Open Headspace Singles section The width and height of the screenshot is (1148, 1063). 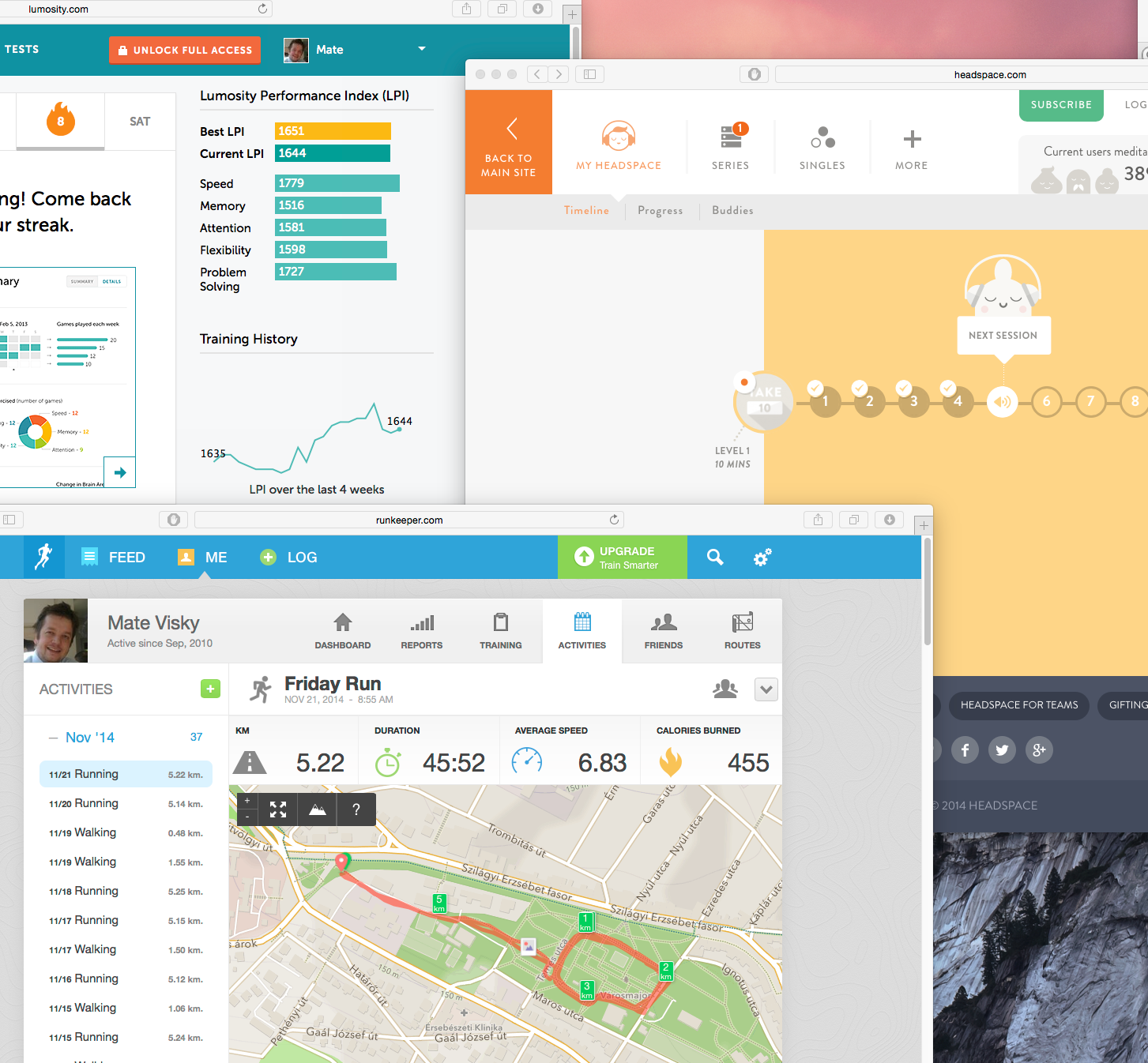point(822,149)
